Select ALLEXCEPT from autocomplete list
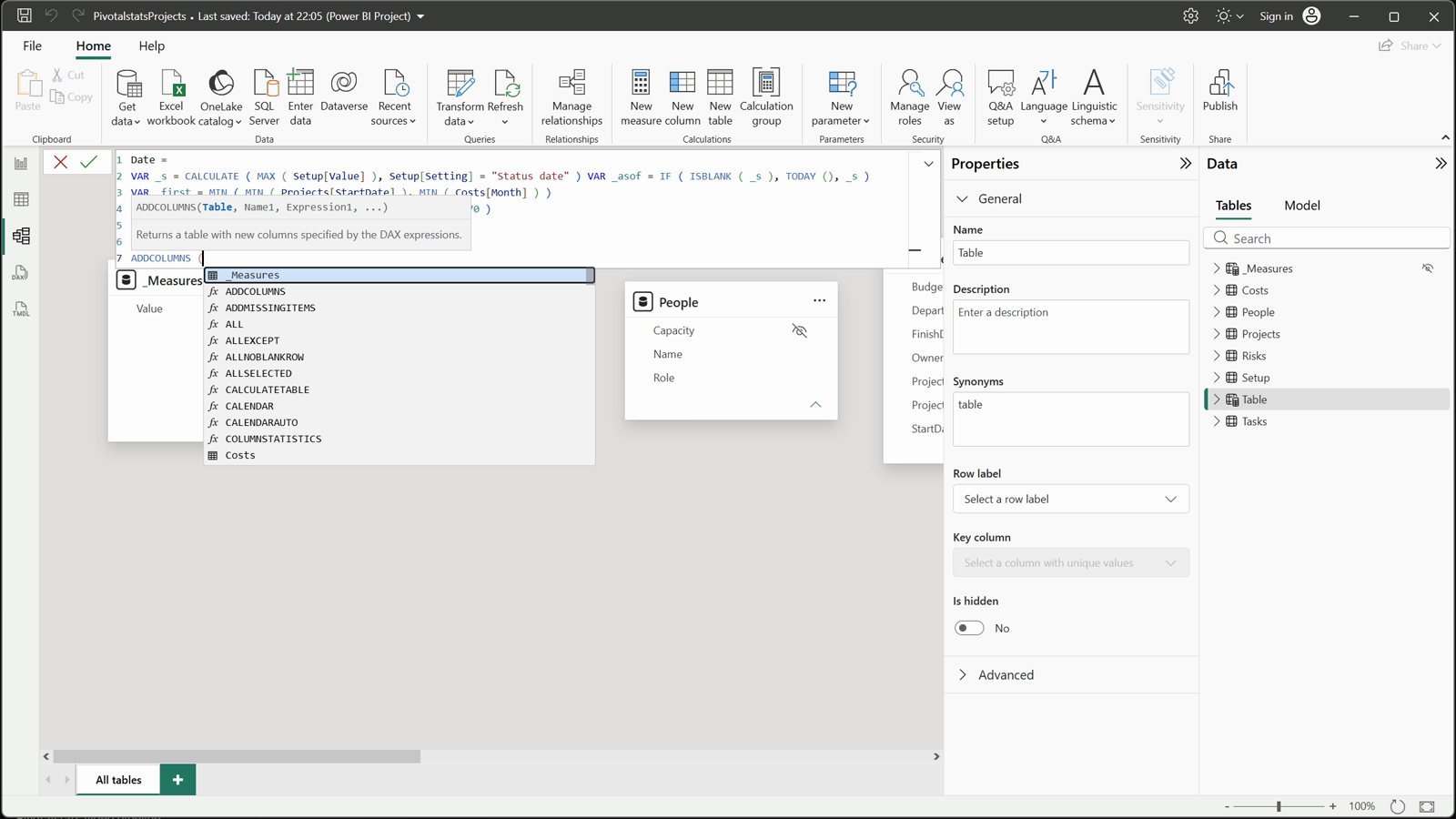Viewport: 1456px width, 819px height. pyautogui.click(x=253, y=340)
